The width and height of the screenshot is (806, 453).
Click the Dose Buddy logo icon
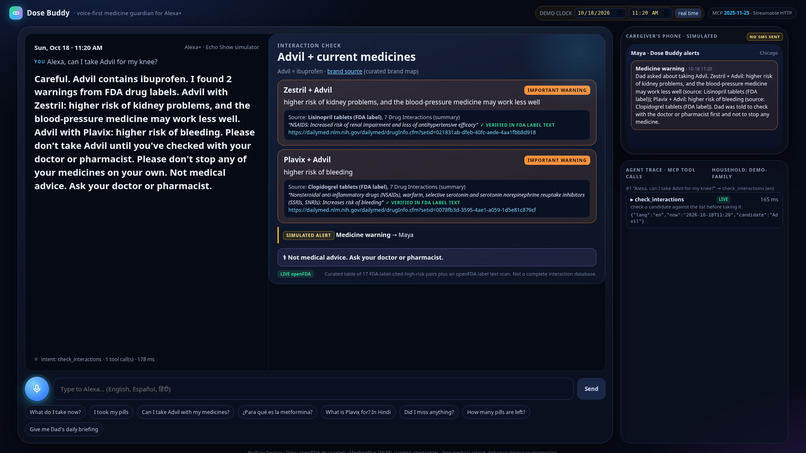pos(15,13)
